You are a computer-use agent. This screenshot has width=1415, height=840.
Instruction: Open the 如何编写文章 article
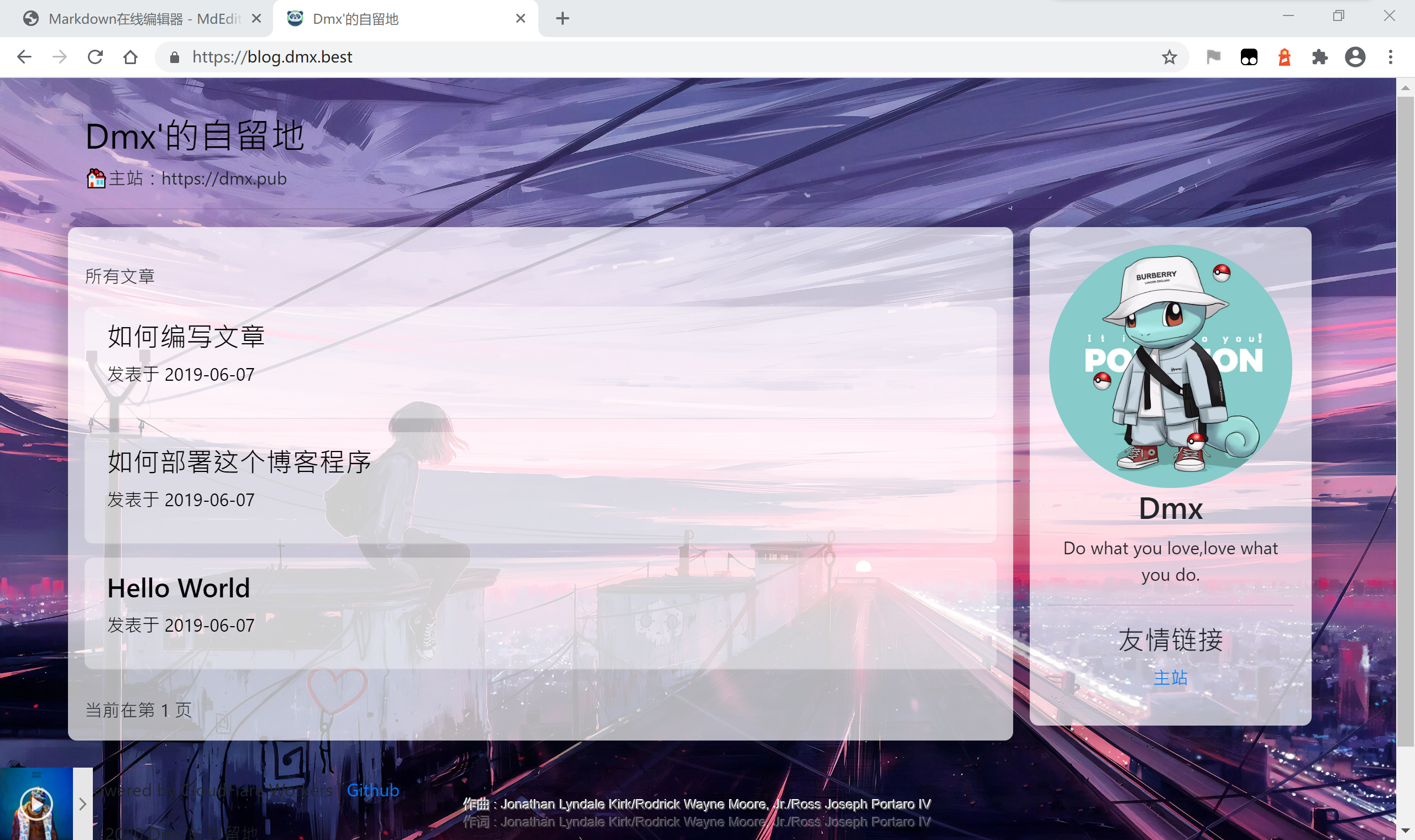click(186, 336)
